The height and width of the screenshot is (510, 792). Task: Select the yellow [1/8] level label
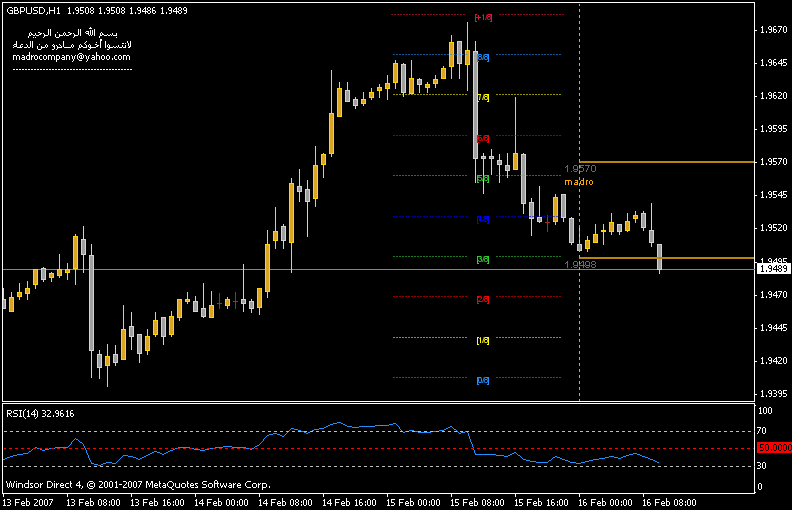(x=483, y=340)
